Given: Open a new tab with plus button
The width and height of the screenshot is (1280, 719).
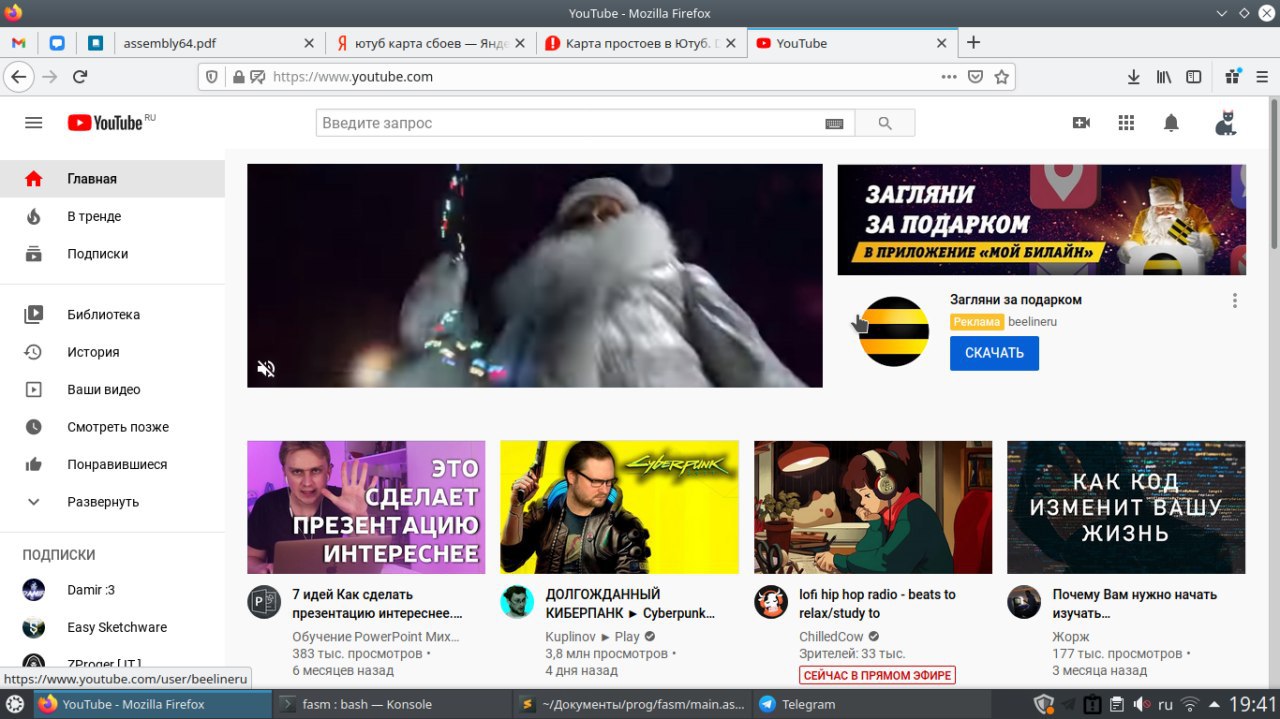Looking at the screenshot, I should click(973, 43).
